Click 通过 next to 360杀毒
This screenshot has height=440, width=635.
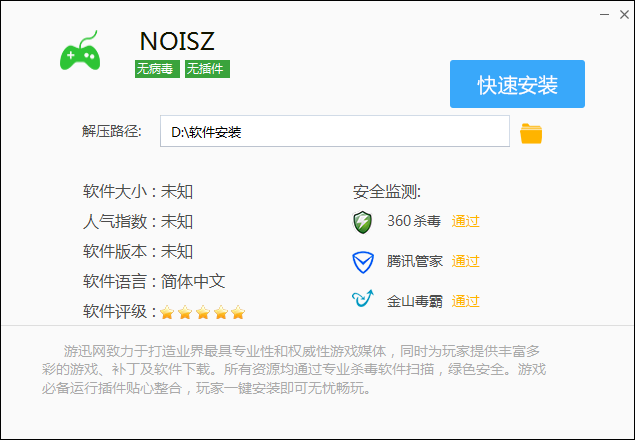click(x=466, y=221)
